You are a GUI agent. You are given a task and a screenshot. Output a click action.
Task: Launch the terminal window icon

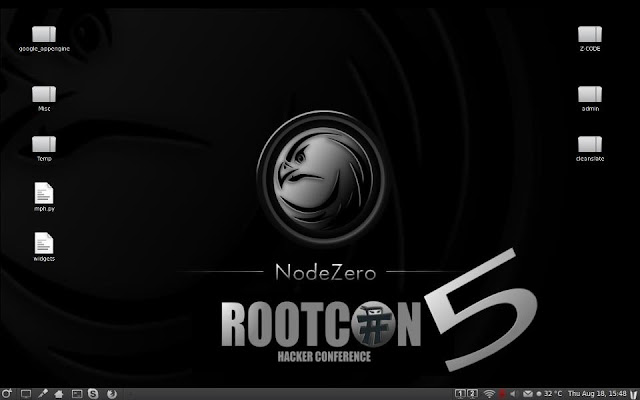click(77, 394)
